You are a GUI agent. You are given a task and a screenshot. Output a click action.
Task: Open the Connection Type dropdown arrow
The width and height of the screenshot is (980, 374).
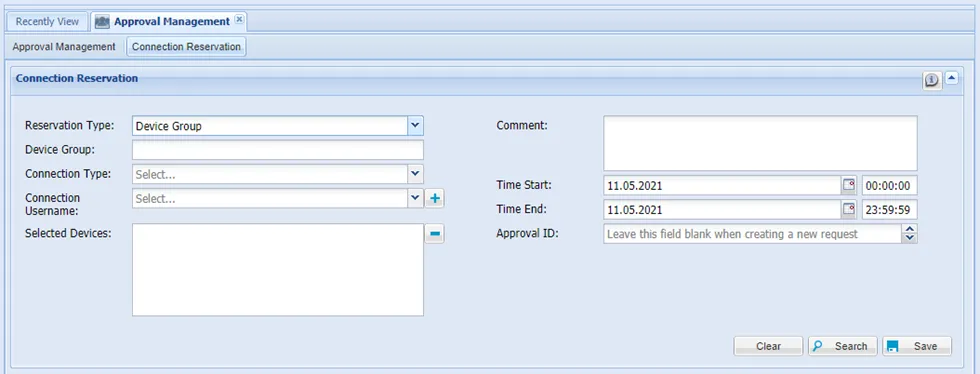[416, 174]
